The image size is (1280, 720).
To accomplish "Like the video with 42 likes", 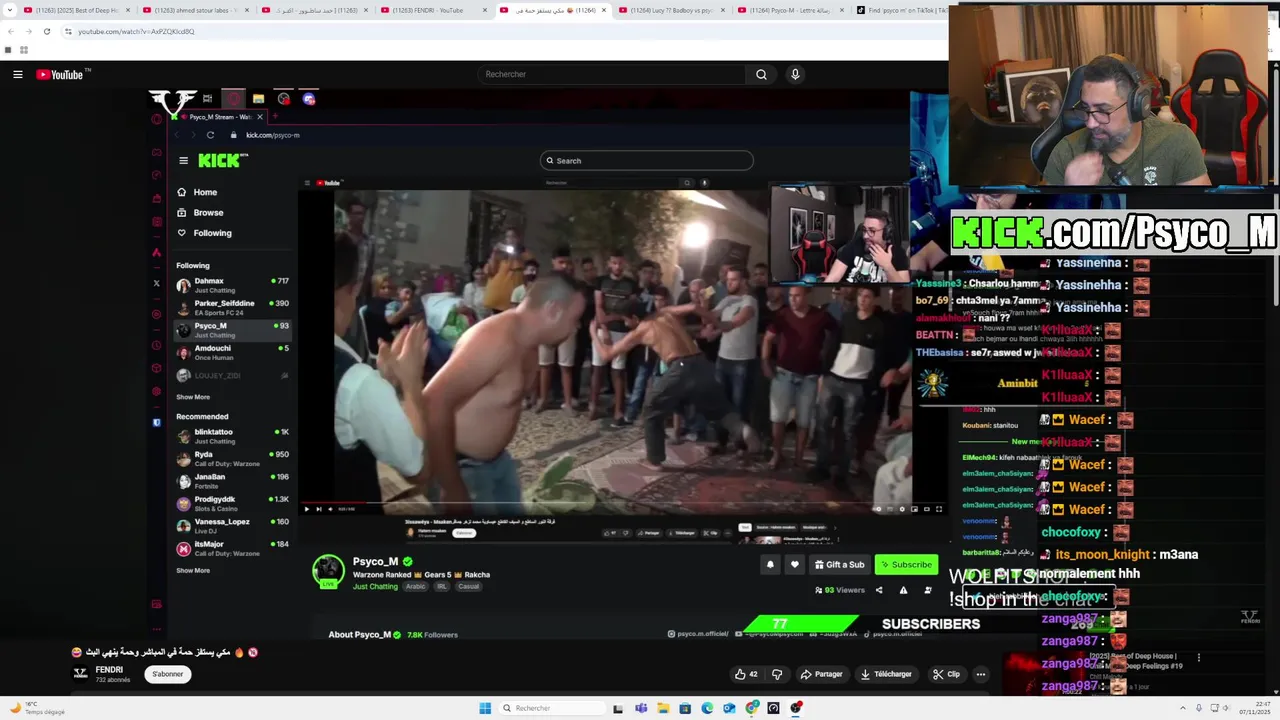I will point(746,674).
